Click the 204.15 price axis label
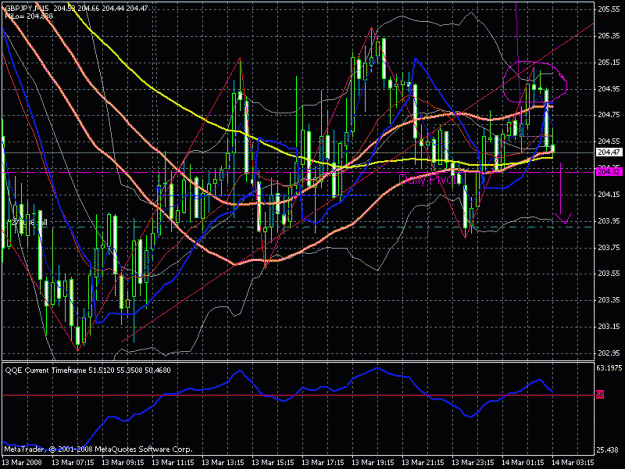 (x=609, y=194)
